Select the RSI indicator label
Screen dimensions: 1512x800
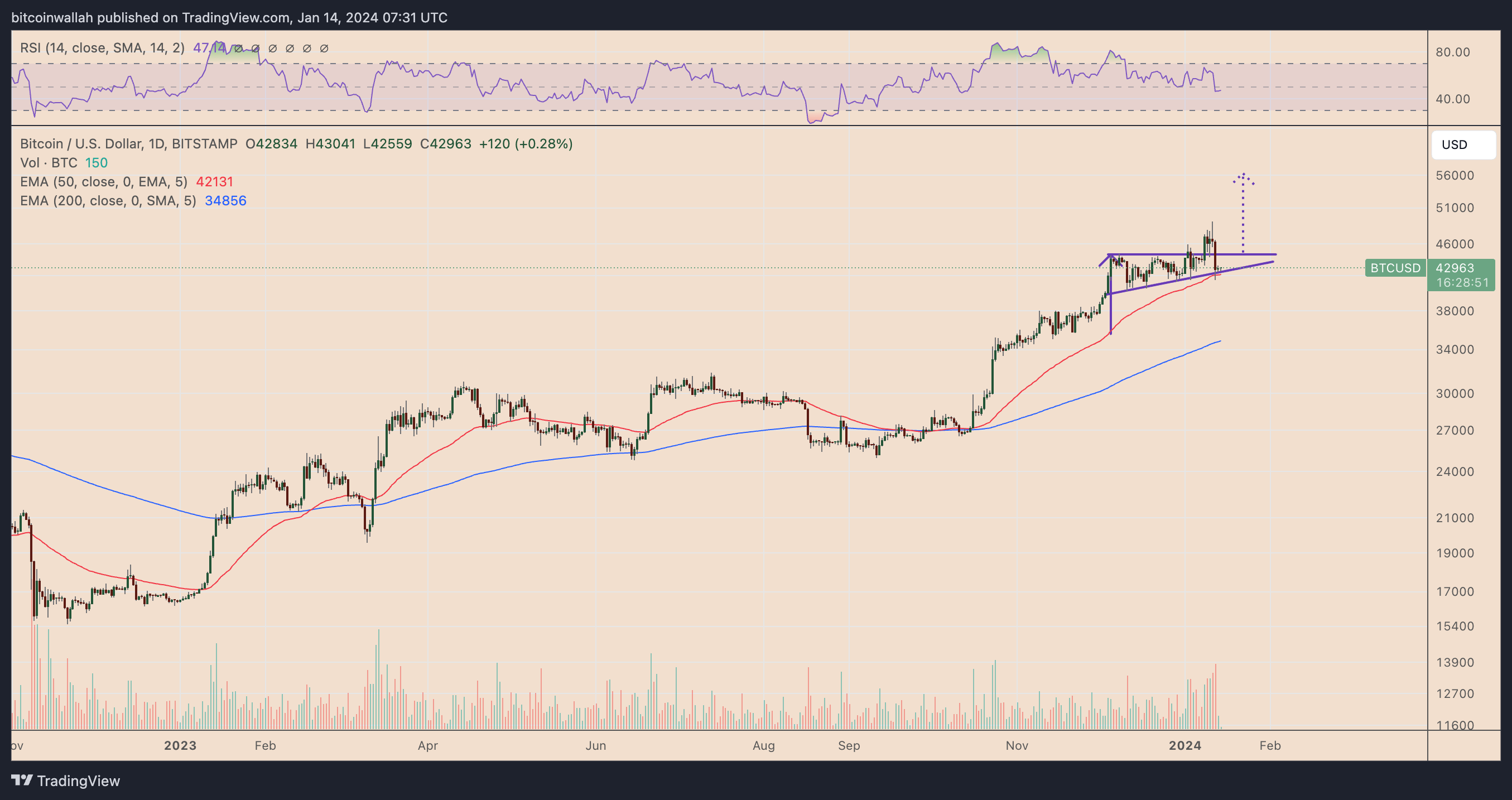point(102,48)
